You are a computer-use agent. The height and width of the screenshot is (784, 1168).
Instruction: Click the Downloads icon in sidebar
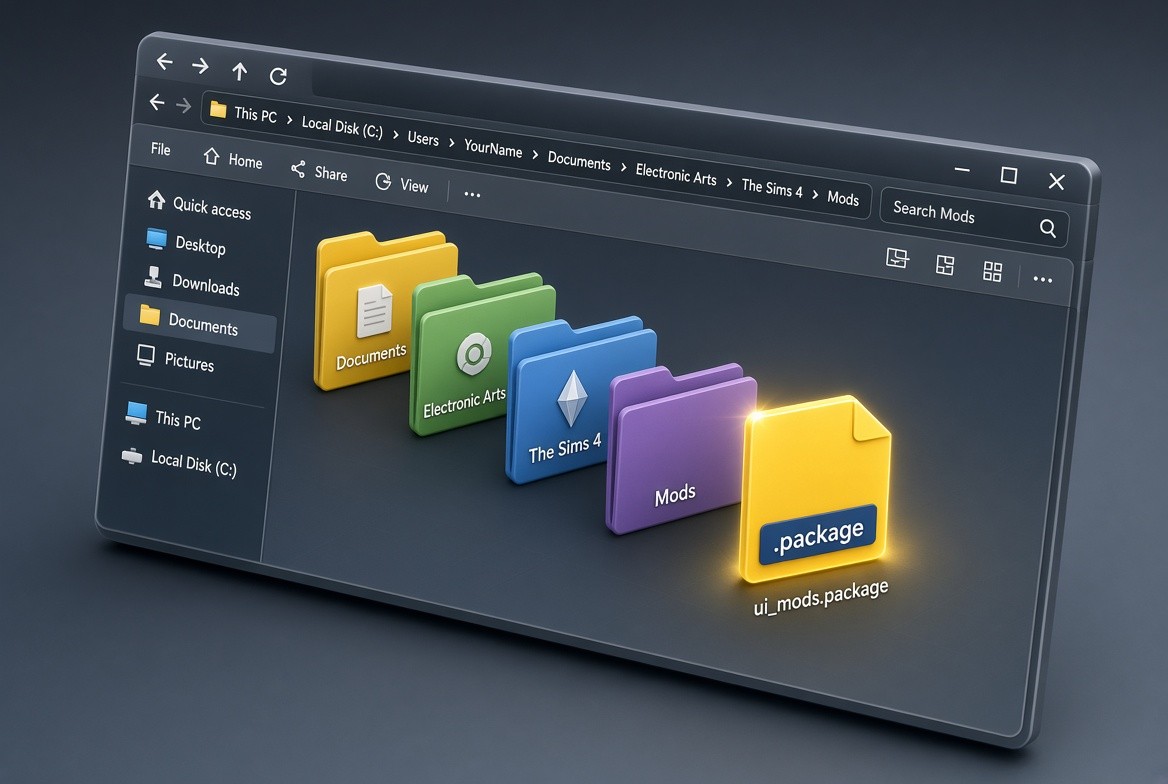(153, 277)
